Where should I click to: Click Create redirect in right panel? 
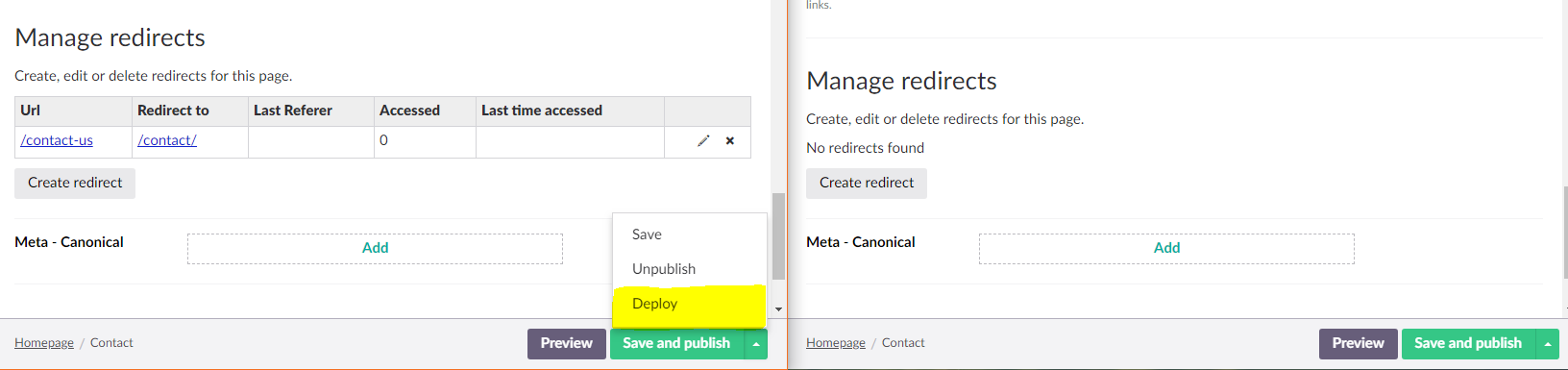pyautogui.click(x=867, y=183)
